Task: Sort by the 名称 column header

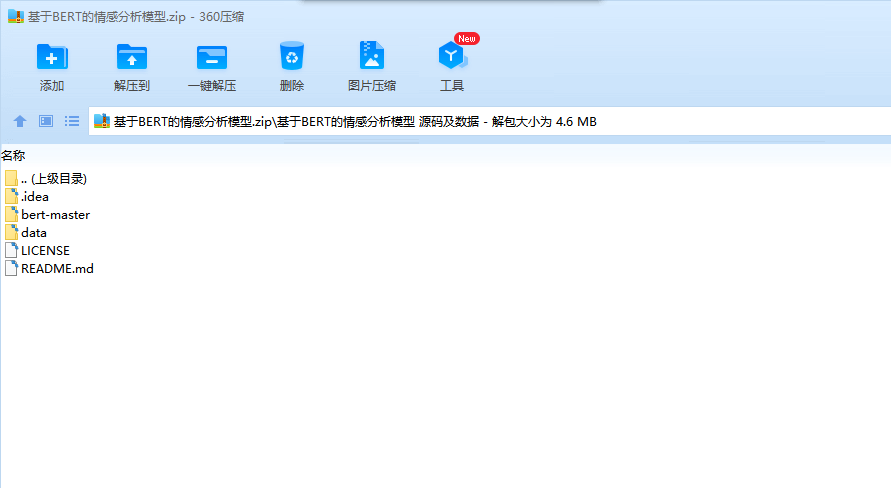Action: pyautogui.click(x=13, y=155)
